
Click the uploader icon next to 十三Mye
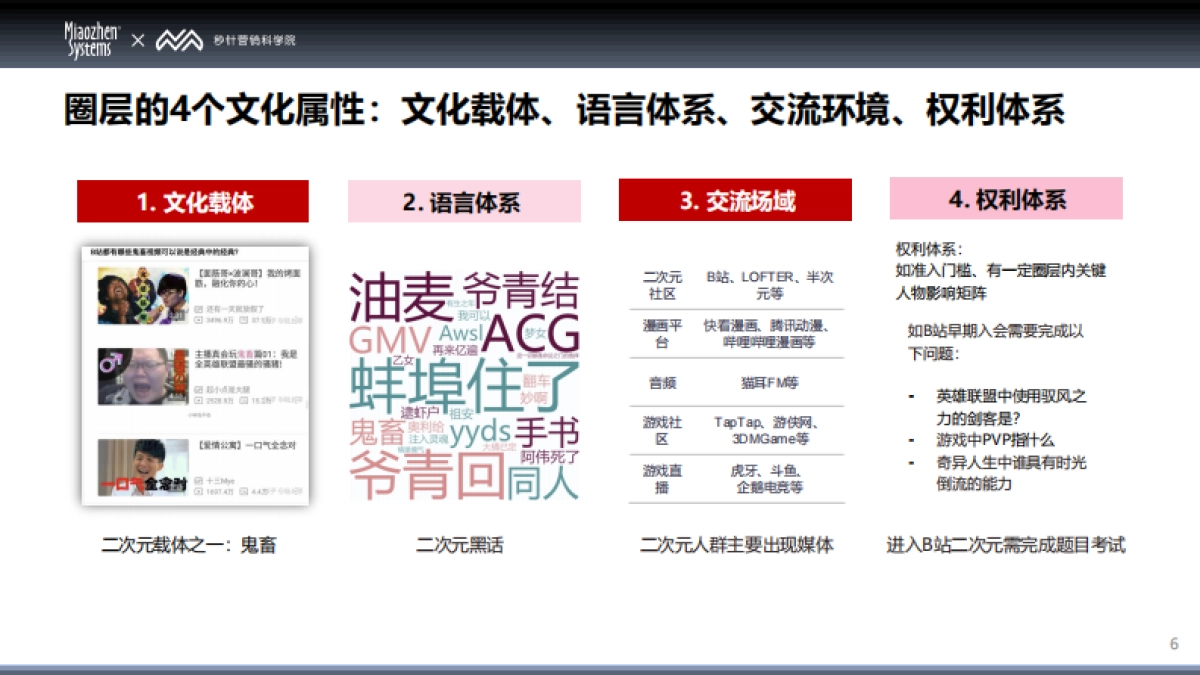coord(199,479)
